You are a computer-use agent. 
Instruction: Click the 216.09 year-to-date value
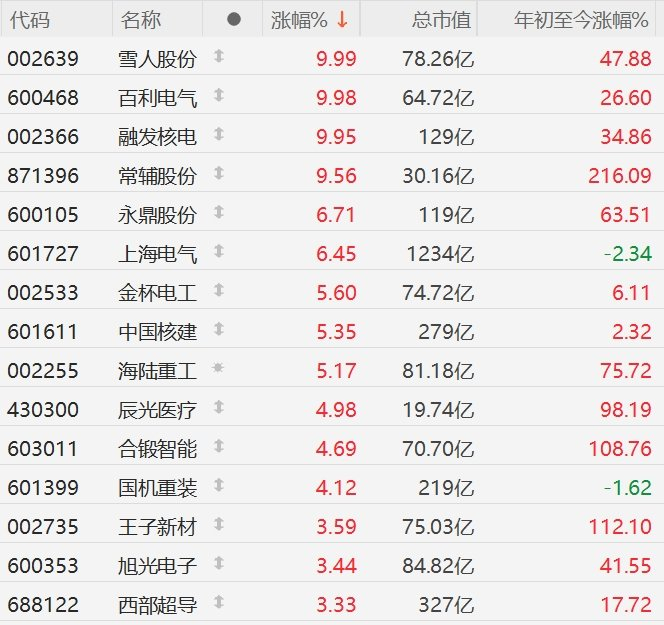tap(620, 176)
